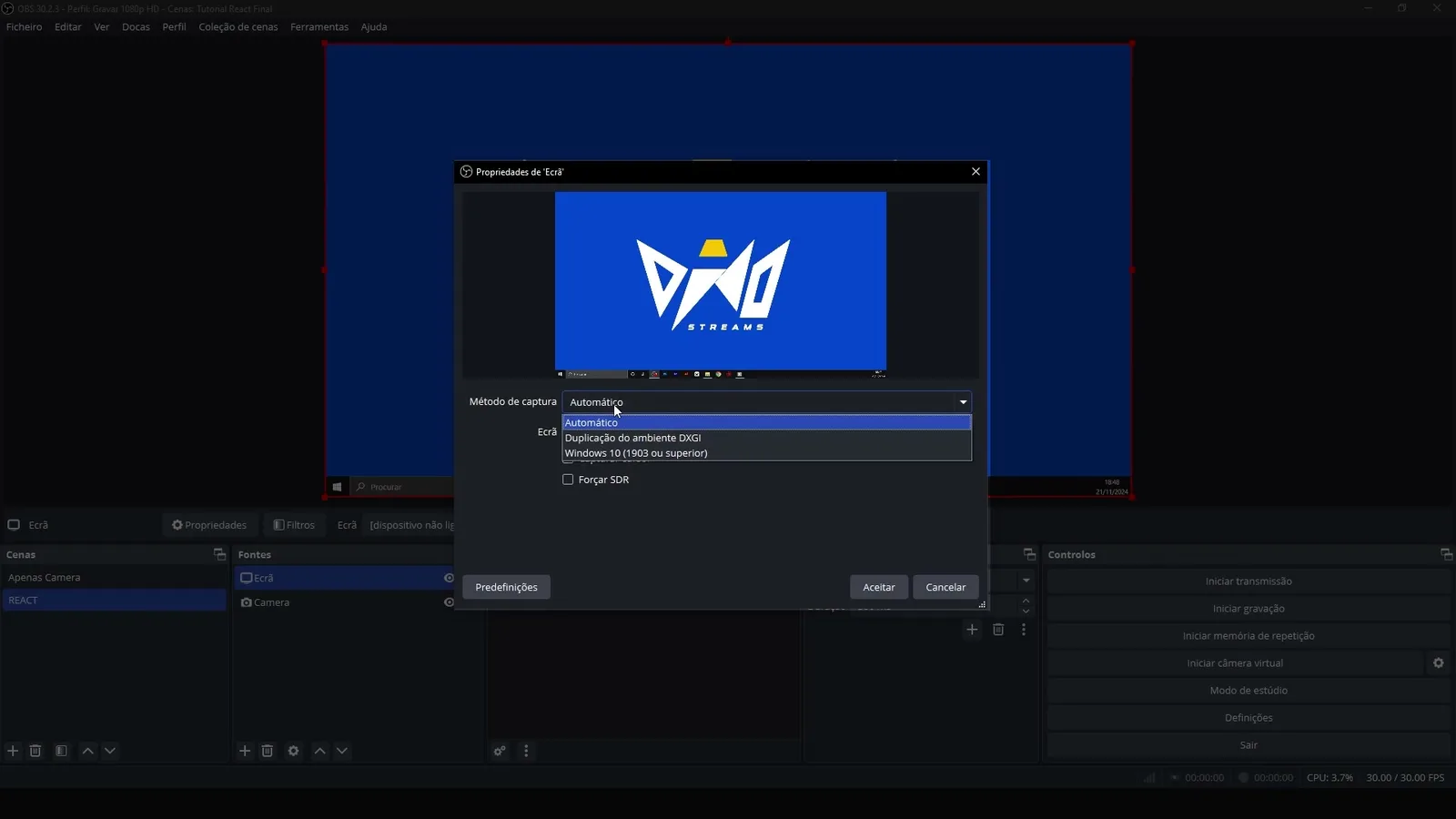Undock the scene transitions panel
The width and height of the screenshot is (1456, 819).
tap(1029, 554)
